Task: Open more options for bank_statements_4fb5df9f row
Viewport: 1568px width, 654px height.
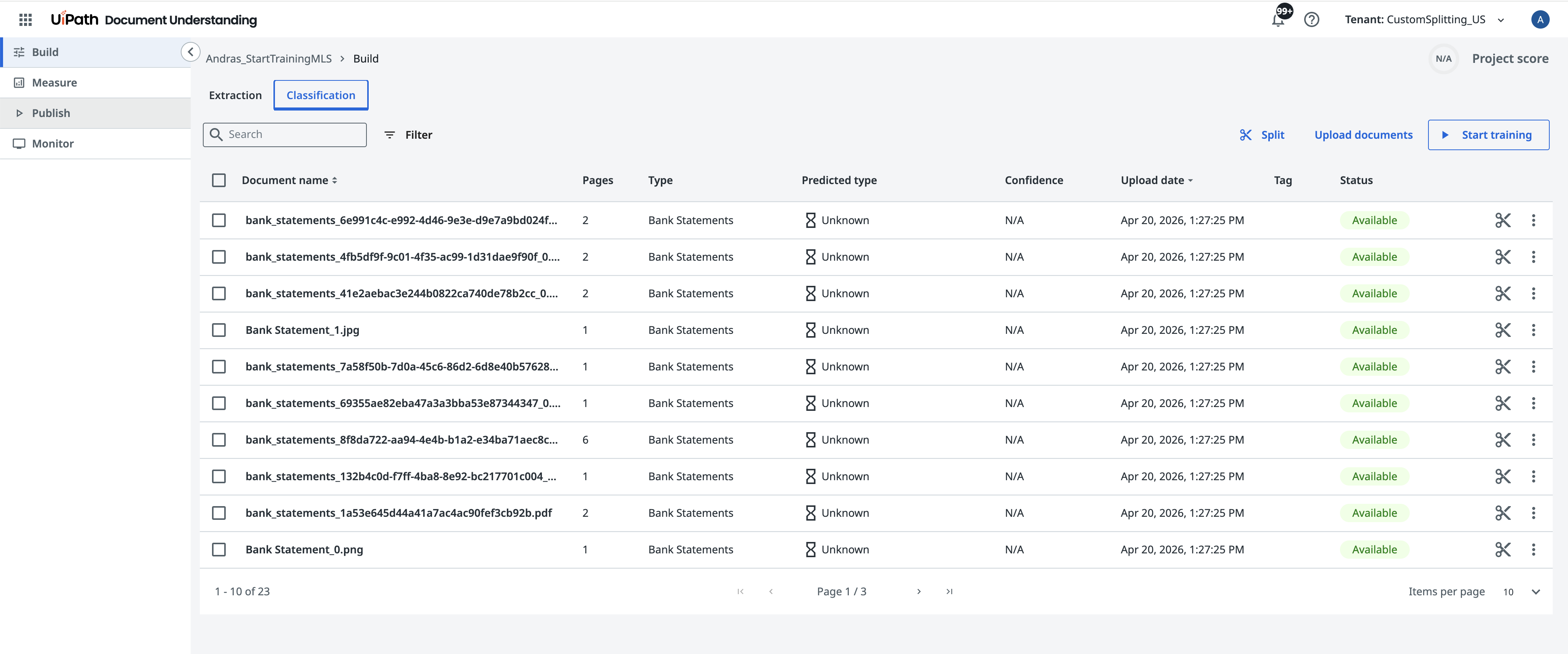Action: pyautogui.click(x=1533, y=257)
